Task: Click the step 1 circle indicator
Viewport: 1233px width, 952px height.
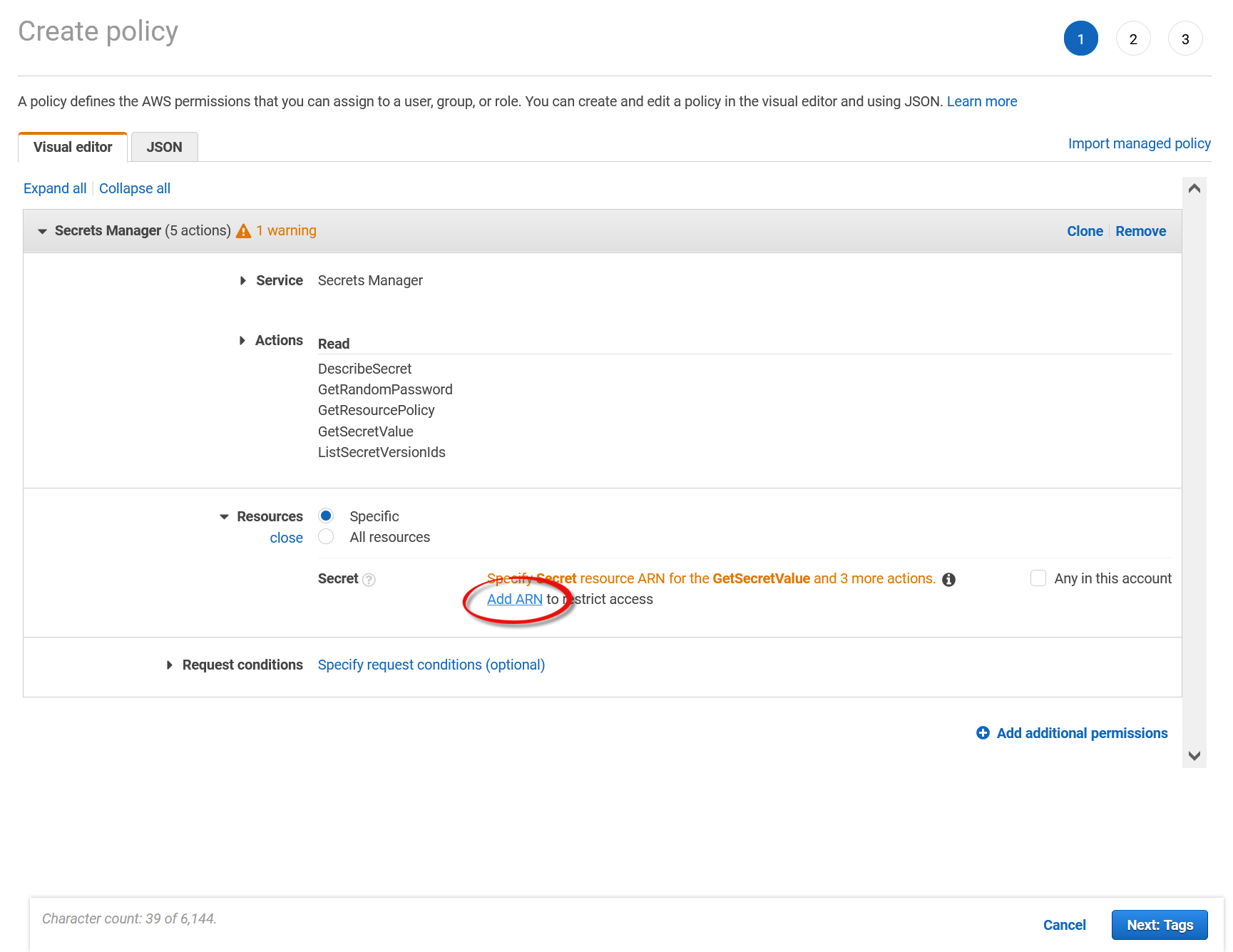Action: coord(1080,39)
